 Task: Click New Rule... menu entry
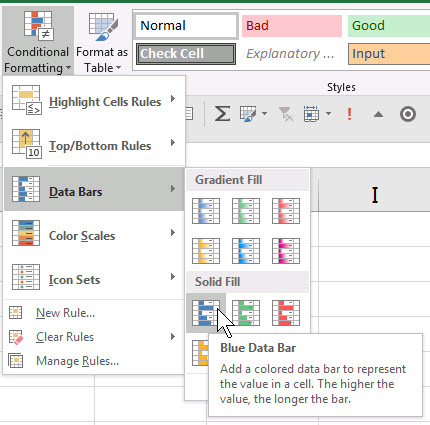94,313
